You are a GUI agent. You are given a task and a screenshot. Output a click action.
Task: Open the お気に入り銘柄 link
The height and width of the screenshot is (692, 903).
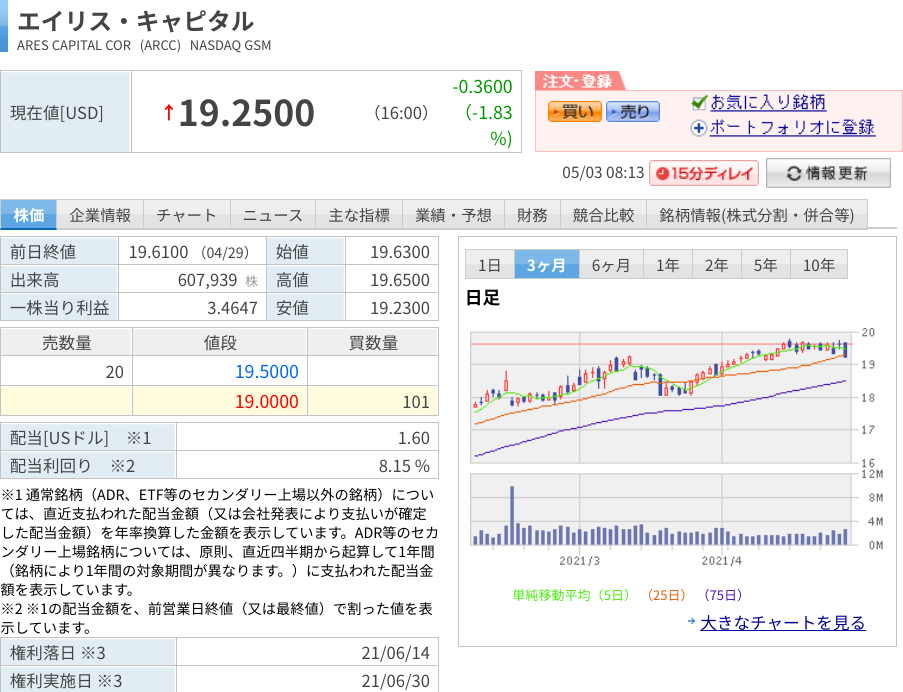coord(768,102)
